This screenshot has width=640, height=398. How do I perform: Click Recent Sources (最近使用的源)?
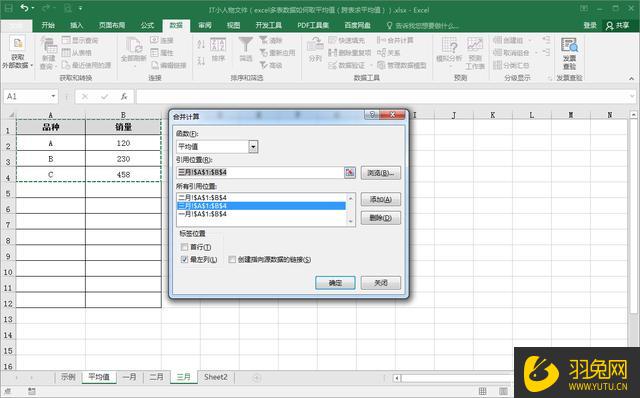(x=86, y=65)
